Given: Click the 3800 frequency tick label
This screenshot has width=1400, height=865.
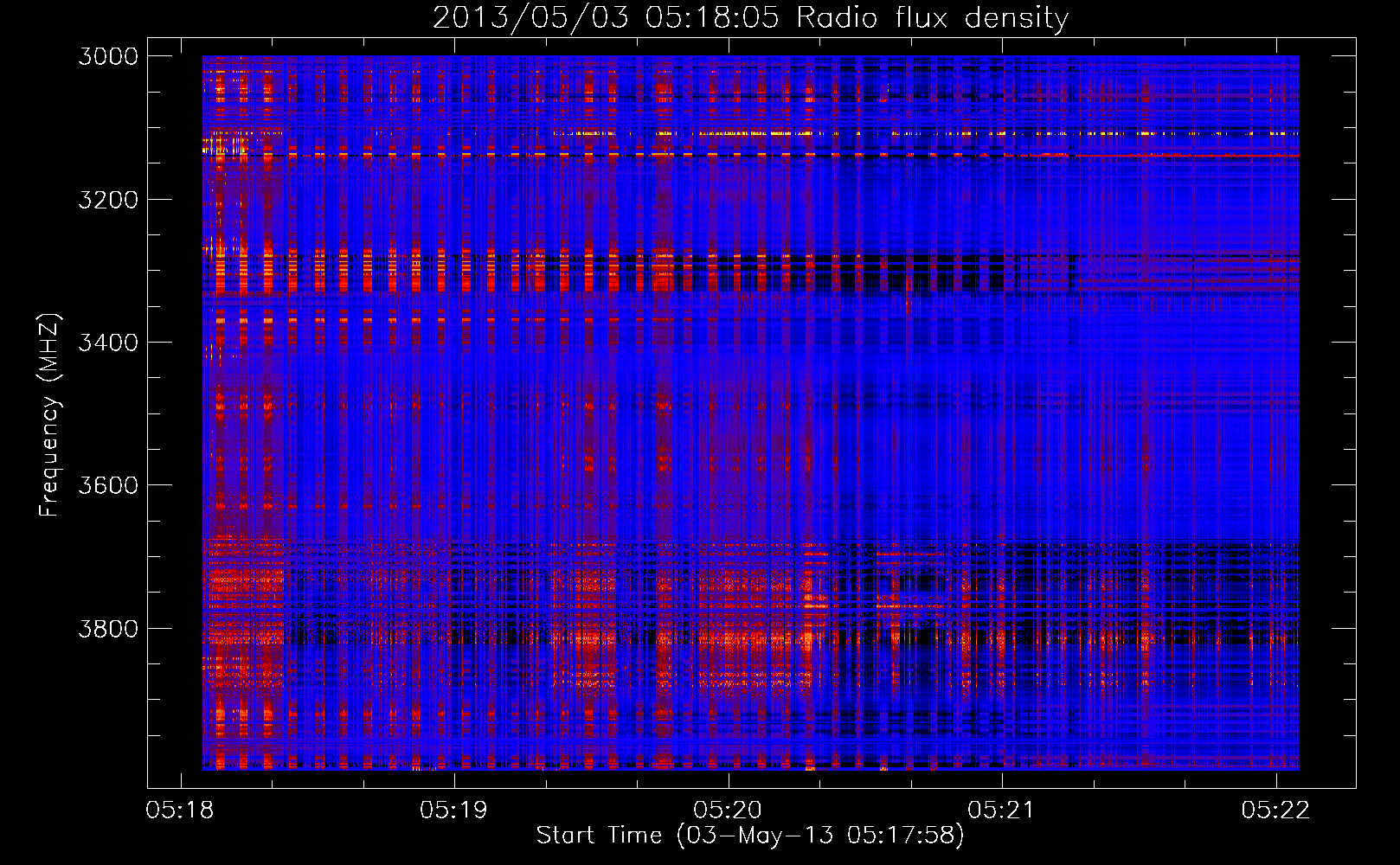Looking at the screenshot, I should [x=108, y=628].
